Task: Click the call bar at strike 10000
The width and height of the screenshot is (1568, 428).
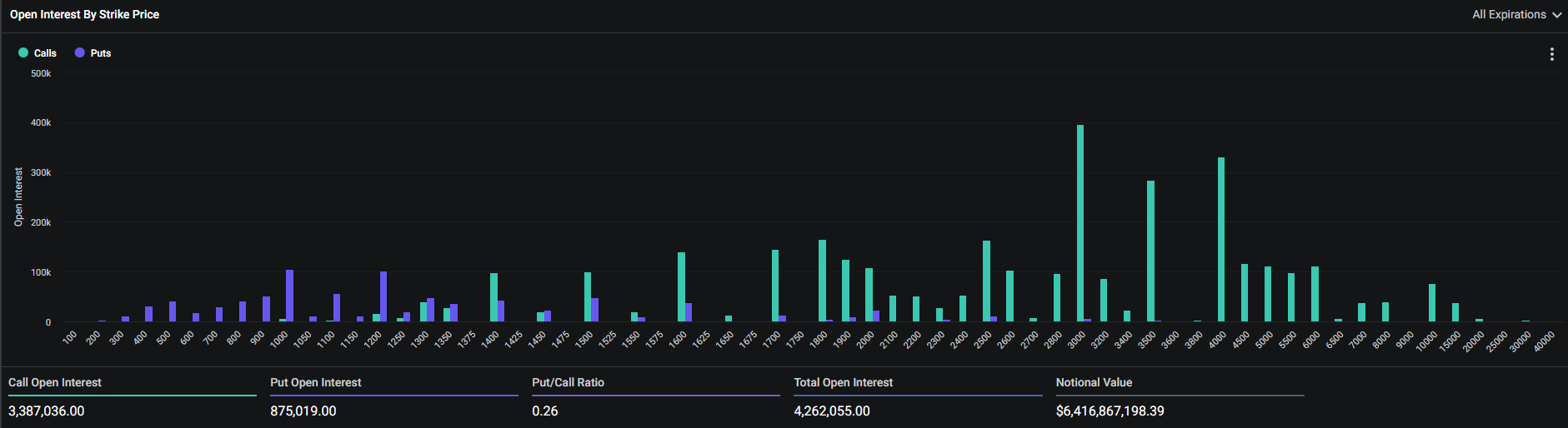Action: tap(1432, 303)
